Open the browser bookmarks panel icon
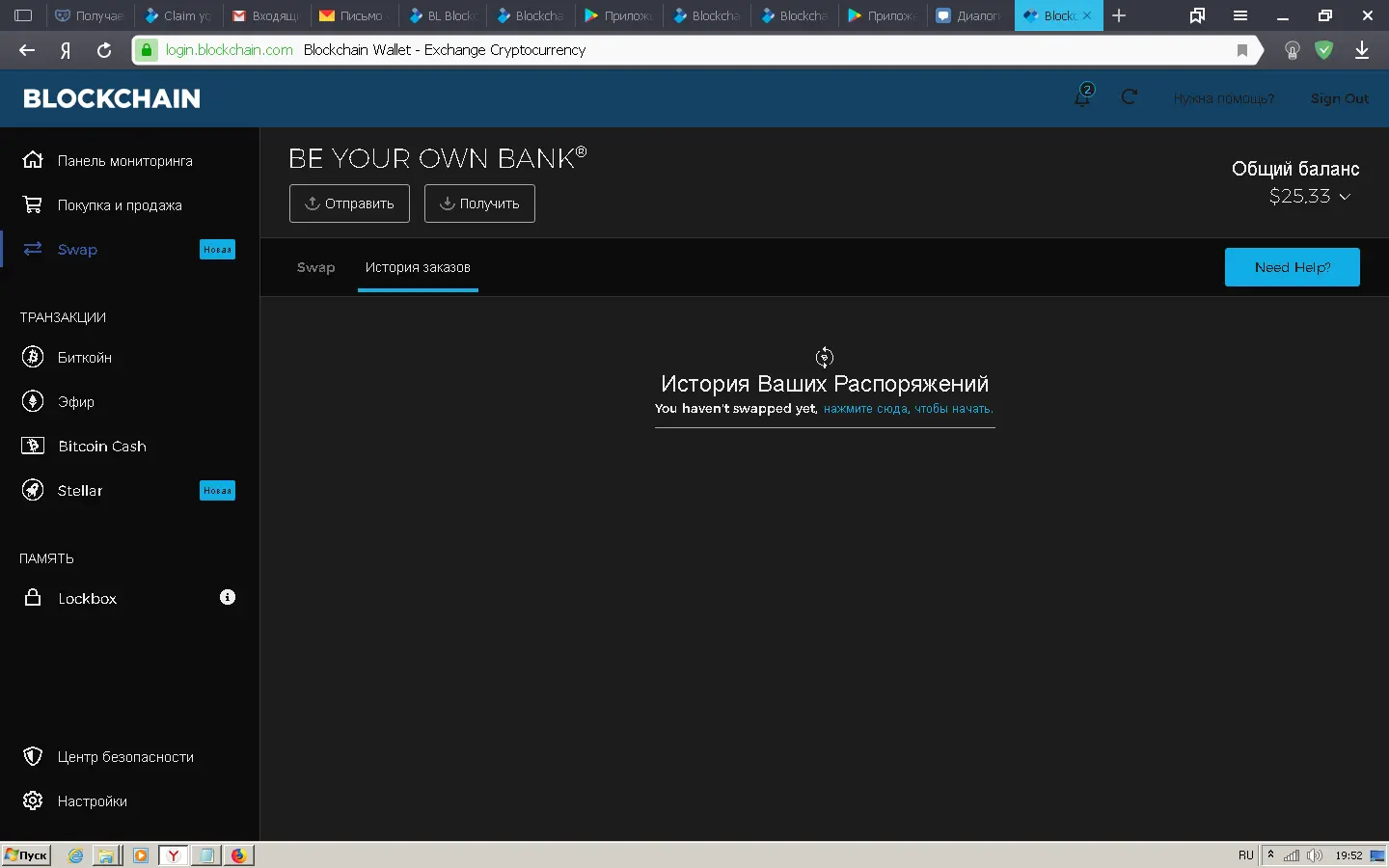The height and width of the screenshot is (868, 1389). coord(1197,15)
